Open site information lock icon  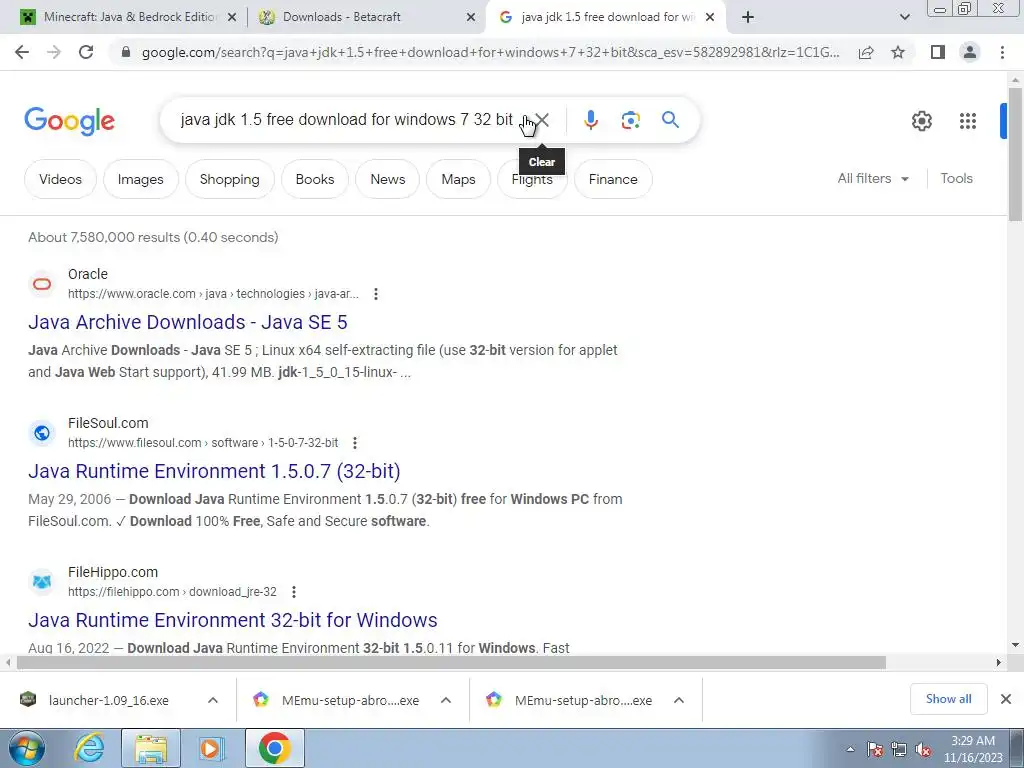pos(126,52)
